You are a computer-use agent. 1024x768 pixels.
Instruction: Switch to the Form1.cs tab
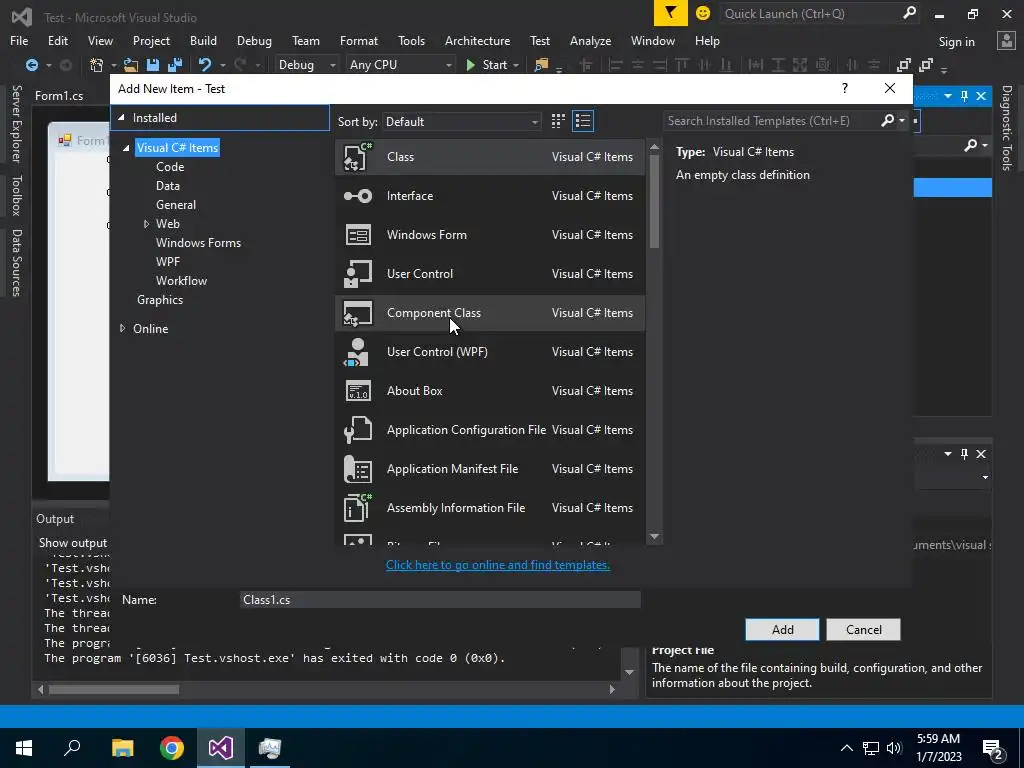(x=59, y=95)
